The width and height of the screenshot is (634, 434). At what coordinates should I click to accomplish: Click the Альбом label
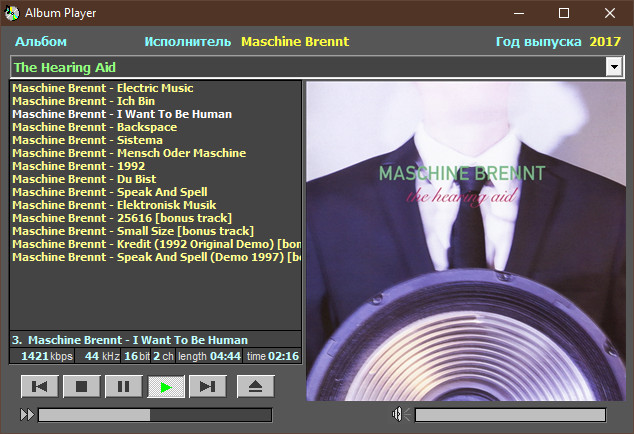[41, 42]
